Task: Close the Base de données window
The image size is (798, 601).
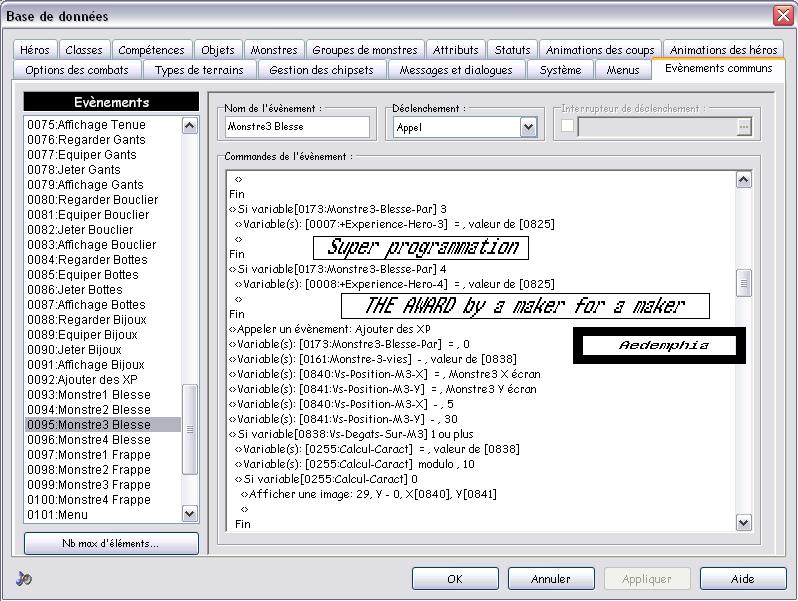Action: (782, 15)
